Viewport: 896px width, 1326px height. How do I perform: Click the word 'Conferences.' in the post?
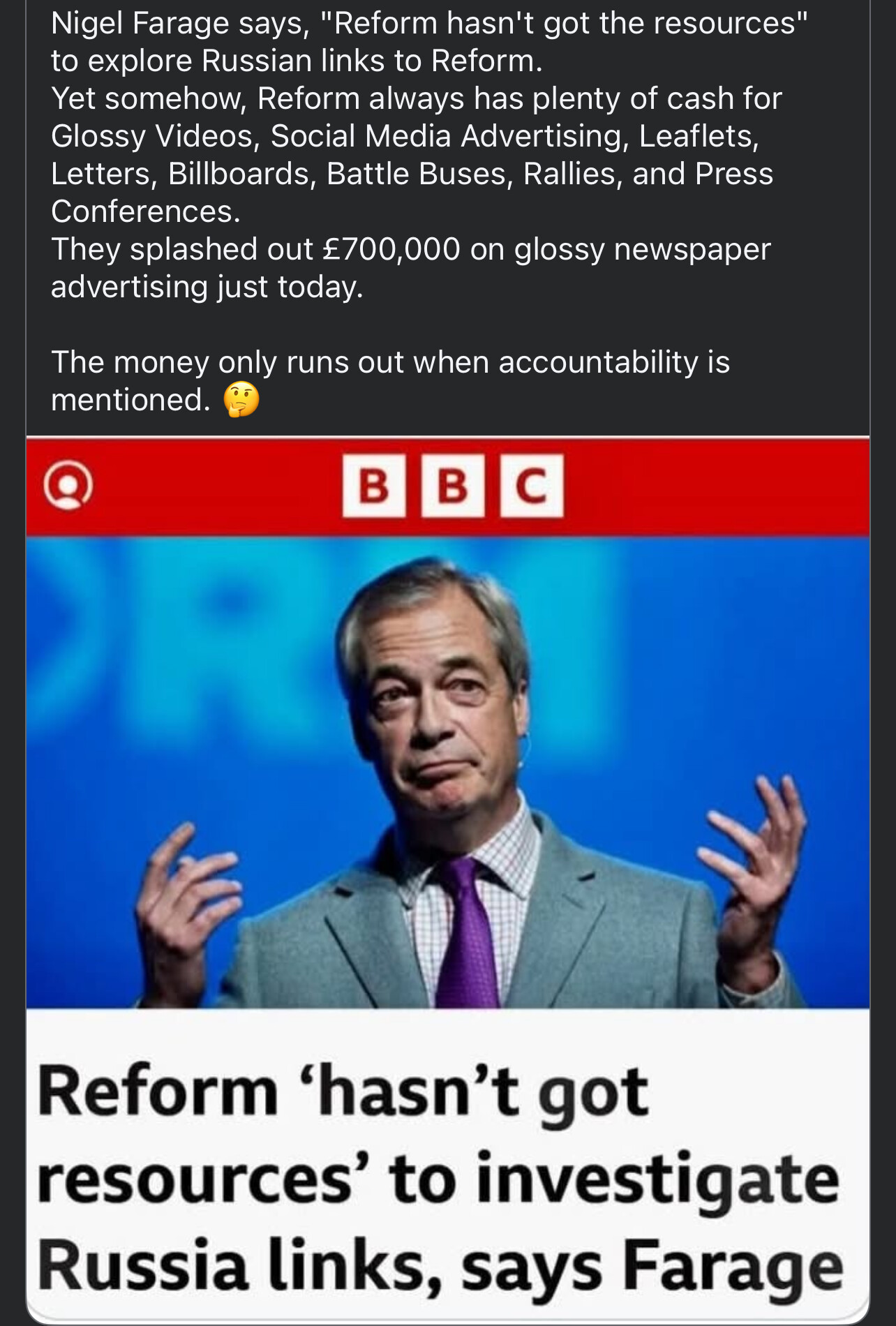click(145, 211)
